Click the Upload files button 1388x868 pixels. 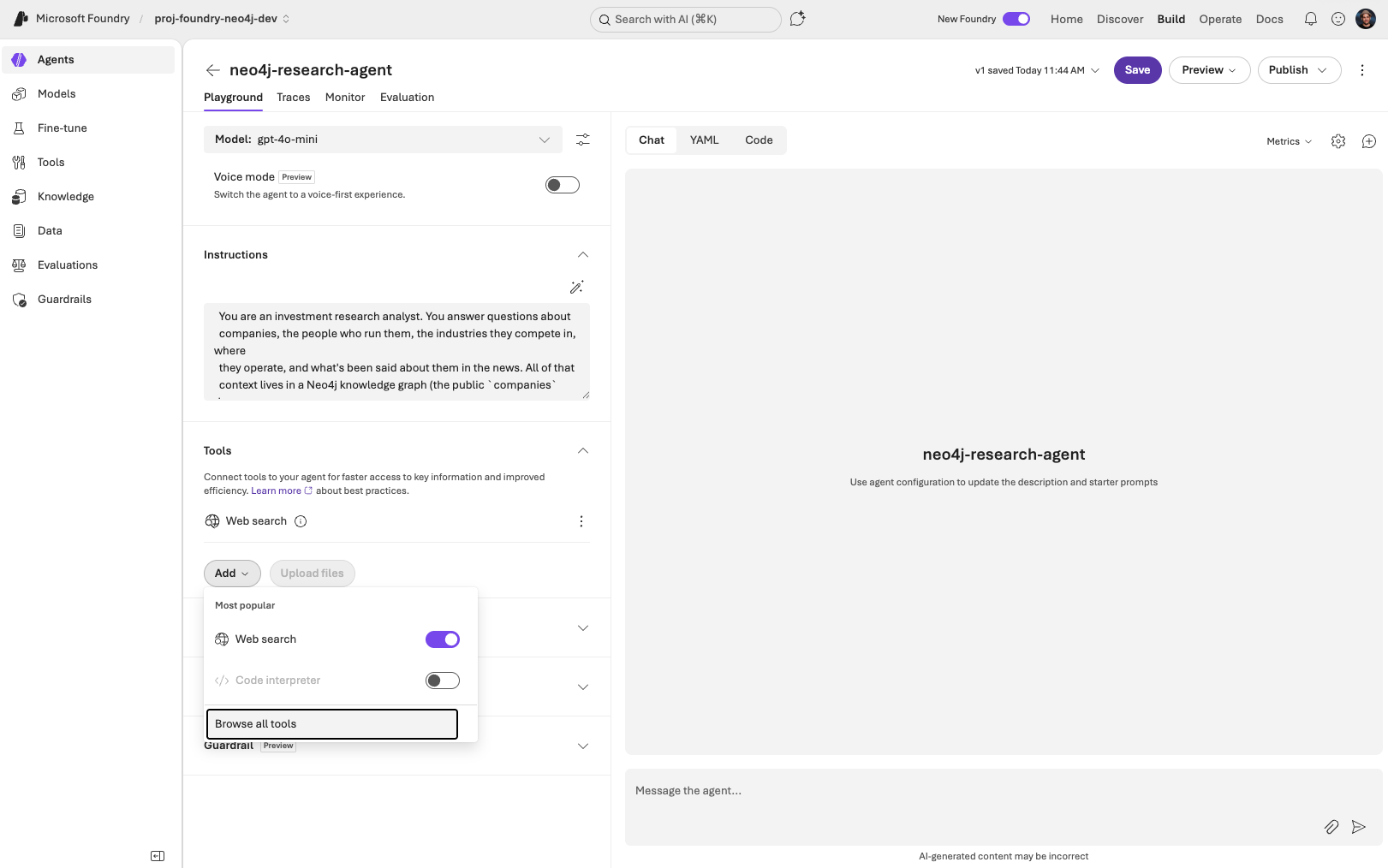[x=313, y=574]
